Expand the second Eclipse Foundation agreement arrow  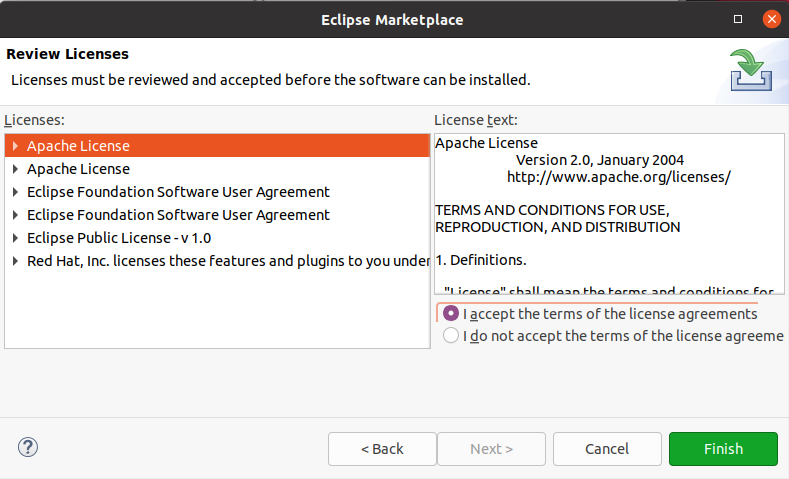click(x=16, y=215)
